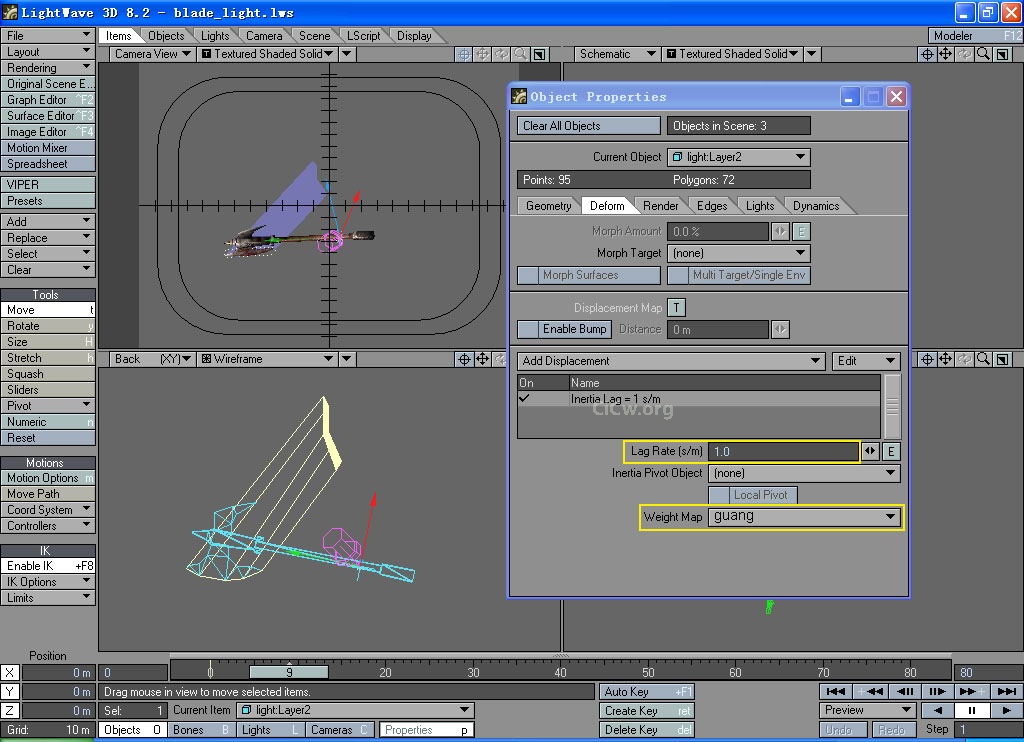Click bottom-right viewport zoom magnifier icon
Viewport: 1024px width, 742px height.
tap(983, 359)
